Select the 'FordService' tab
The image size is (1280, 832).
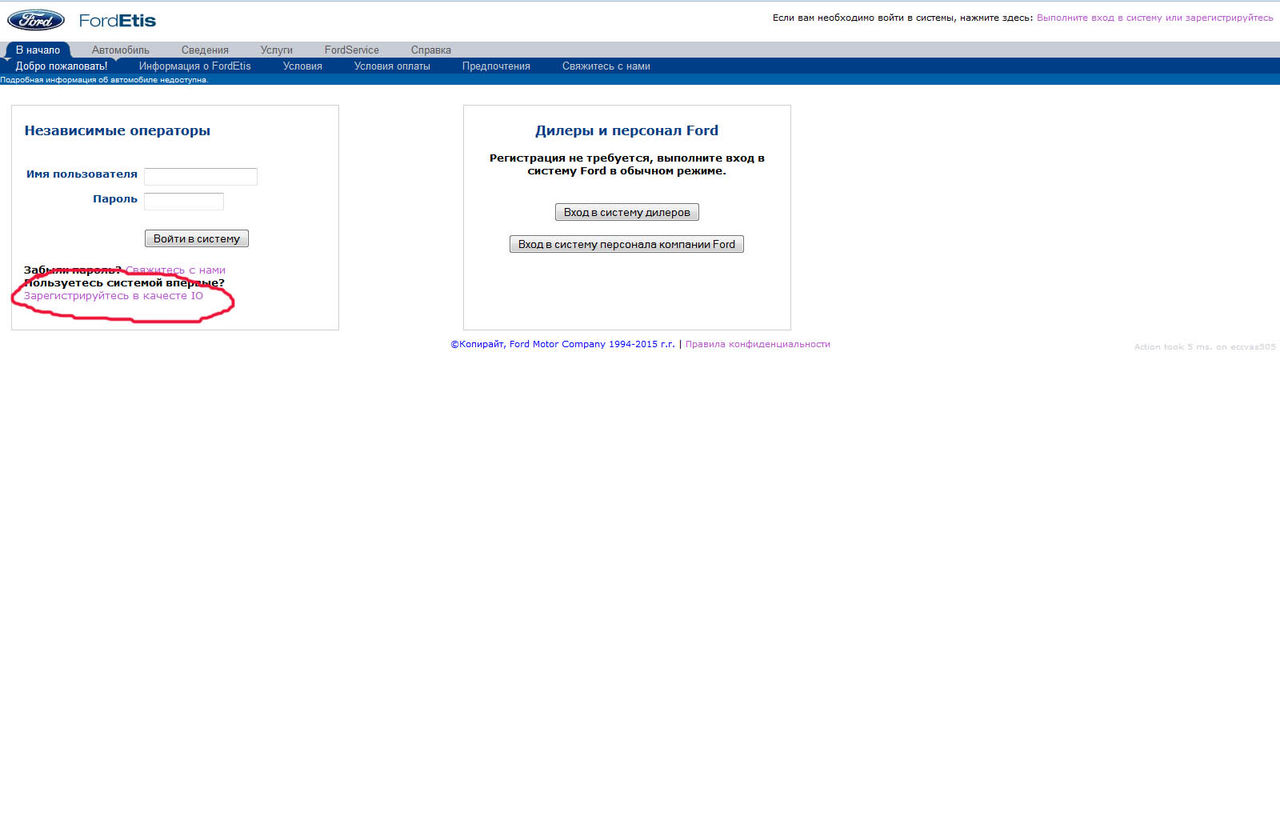click(x=352, y=50)
